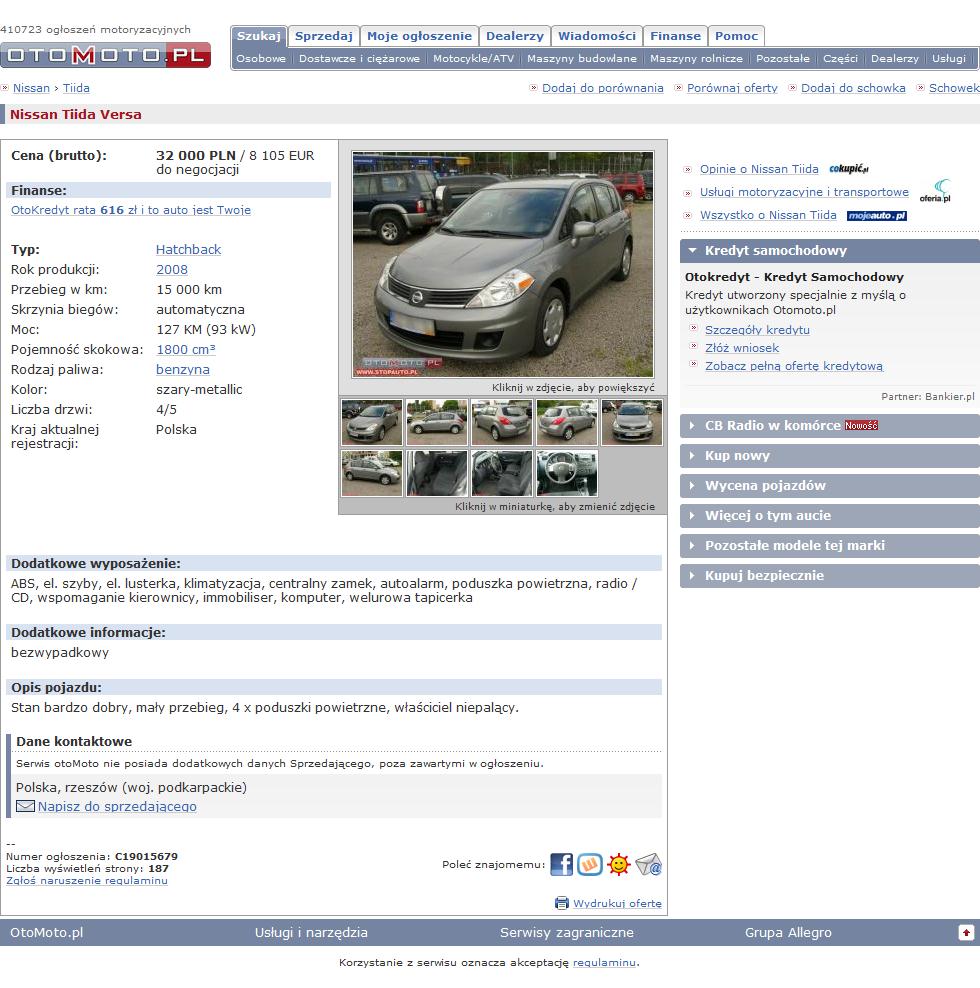Click the smiling sun share icon
This screenshot has width=980, height=988.
coord(619,864)
